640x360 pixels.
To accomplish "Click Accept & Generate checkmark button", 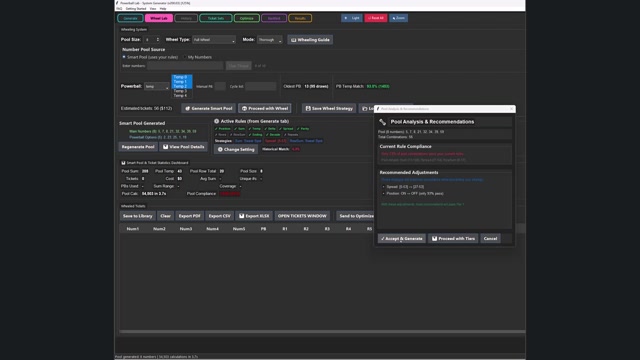I will pos(402,239).
